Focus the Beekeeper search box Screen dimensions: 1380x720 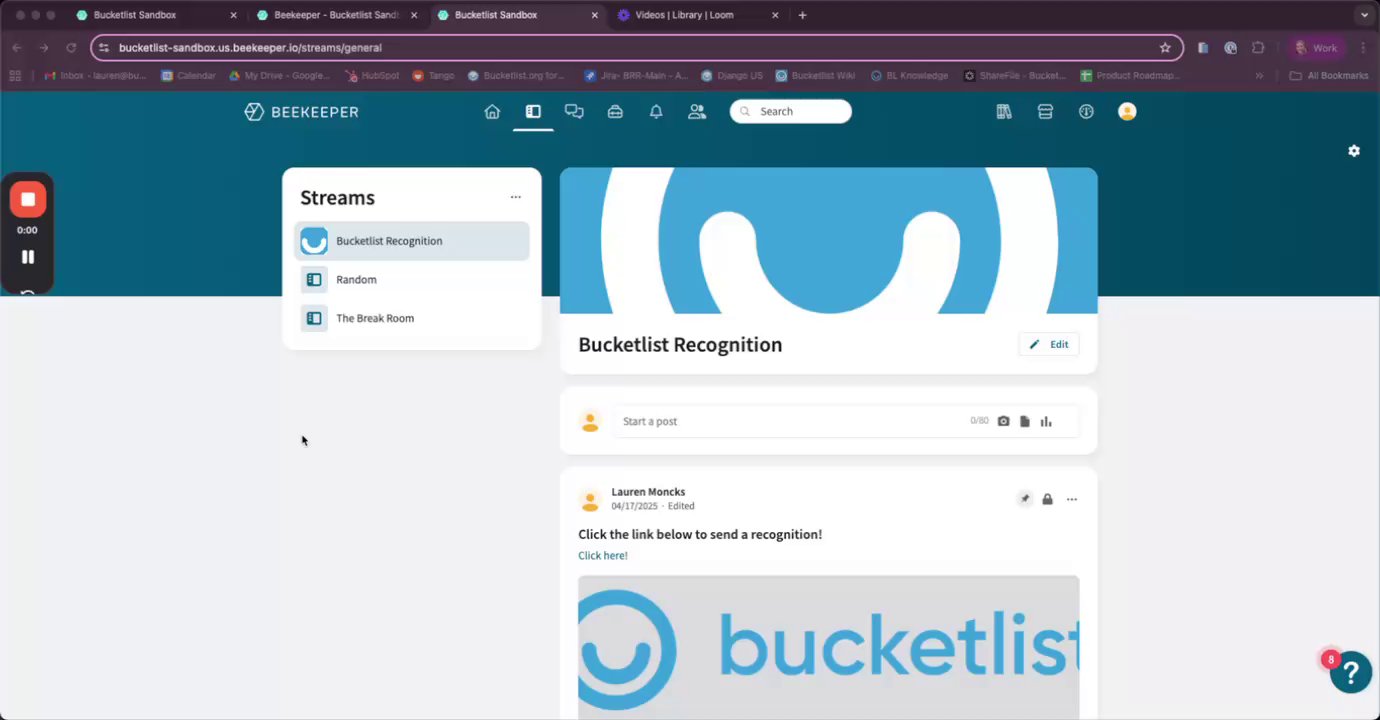791,112
